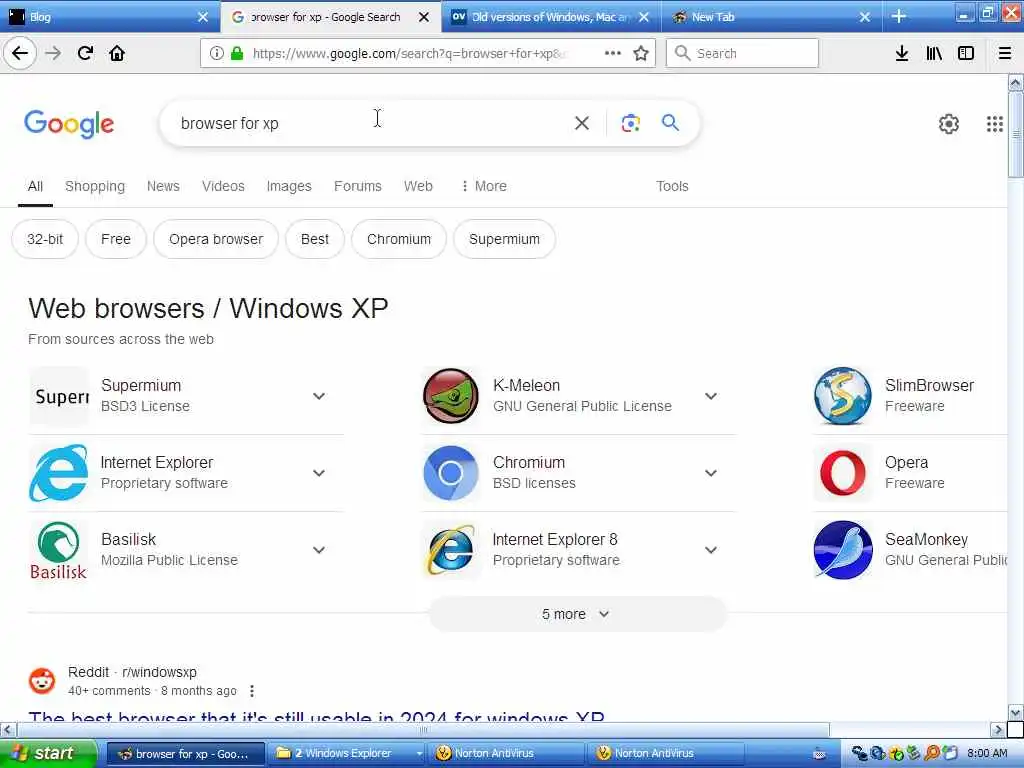Click the green padlock security icon
This screenshot has width=1024, height=768.
[237, 54]
